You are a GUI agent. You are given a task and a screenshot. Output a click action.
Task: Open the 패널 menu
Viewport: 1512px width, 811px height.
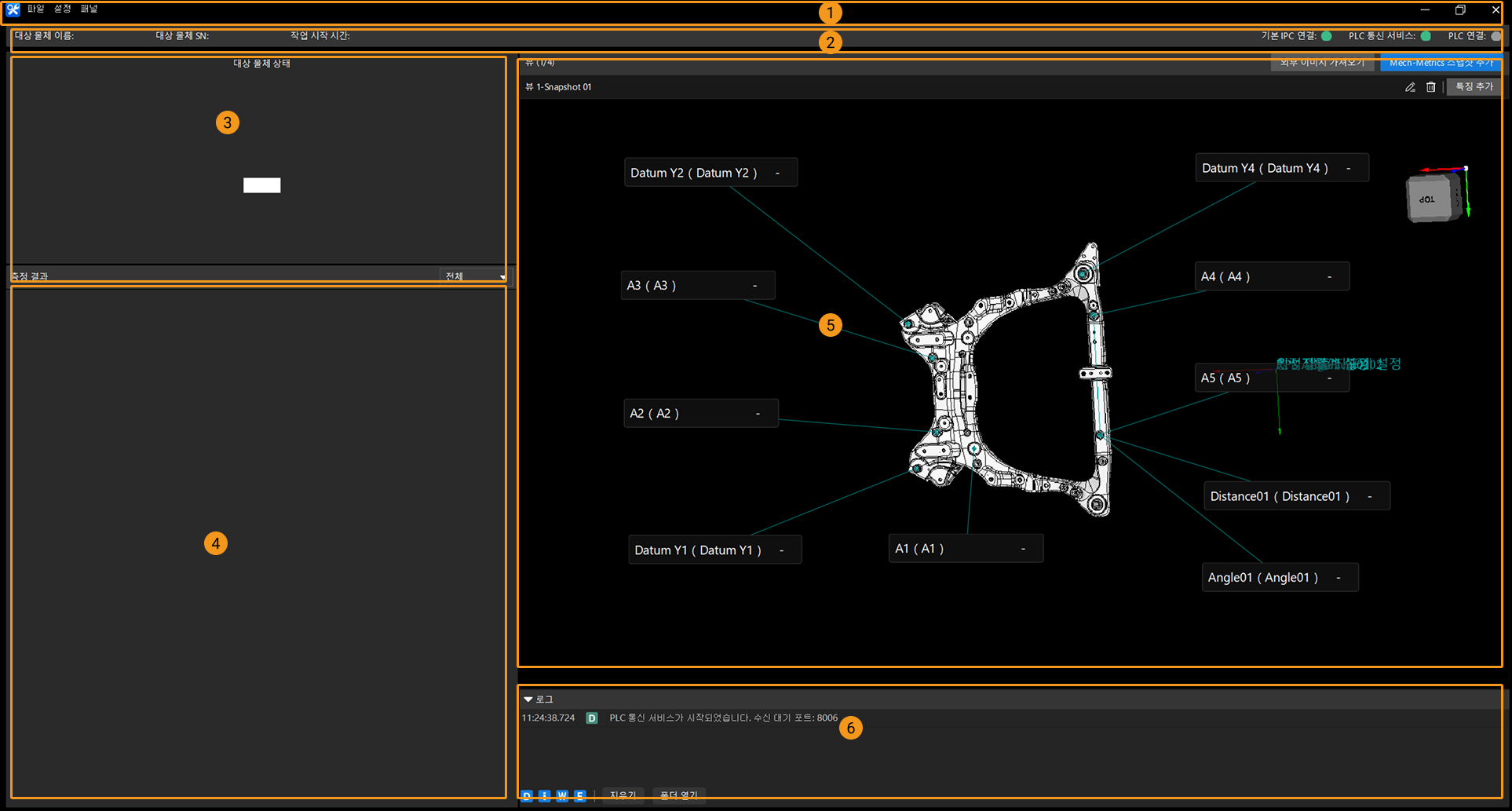[x=89, y=9]
